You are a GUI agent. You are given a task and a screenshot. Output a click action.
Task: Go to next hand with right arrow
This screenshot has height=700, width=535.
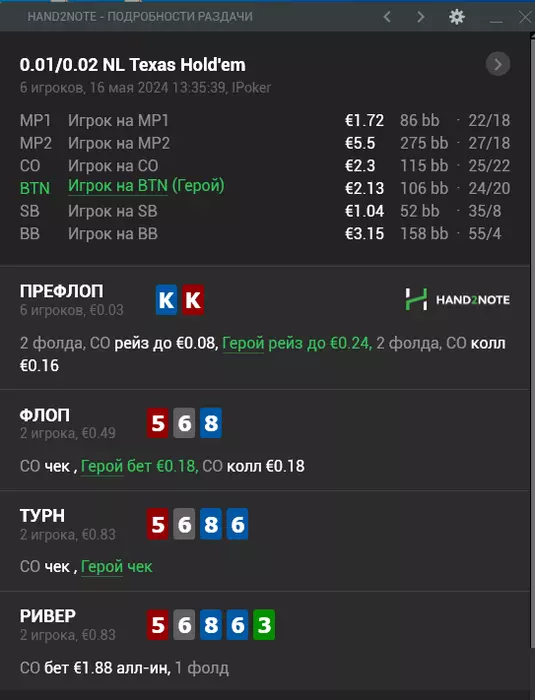420,17
